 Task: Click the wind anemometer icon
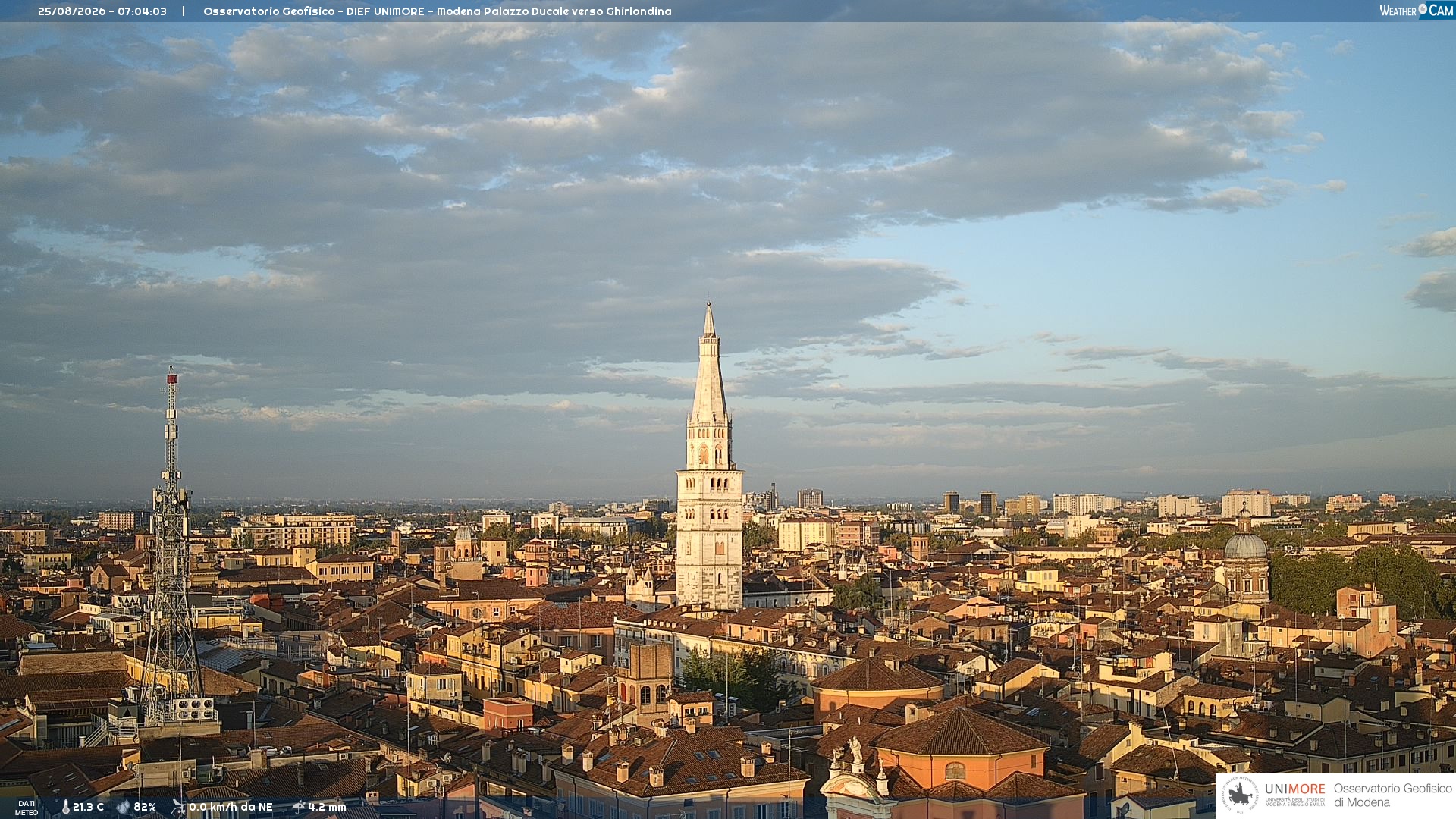click(178, 807)
